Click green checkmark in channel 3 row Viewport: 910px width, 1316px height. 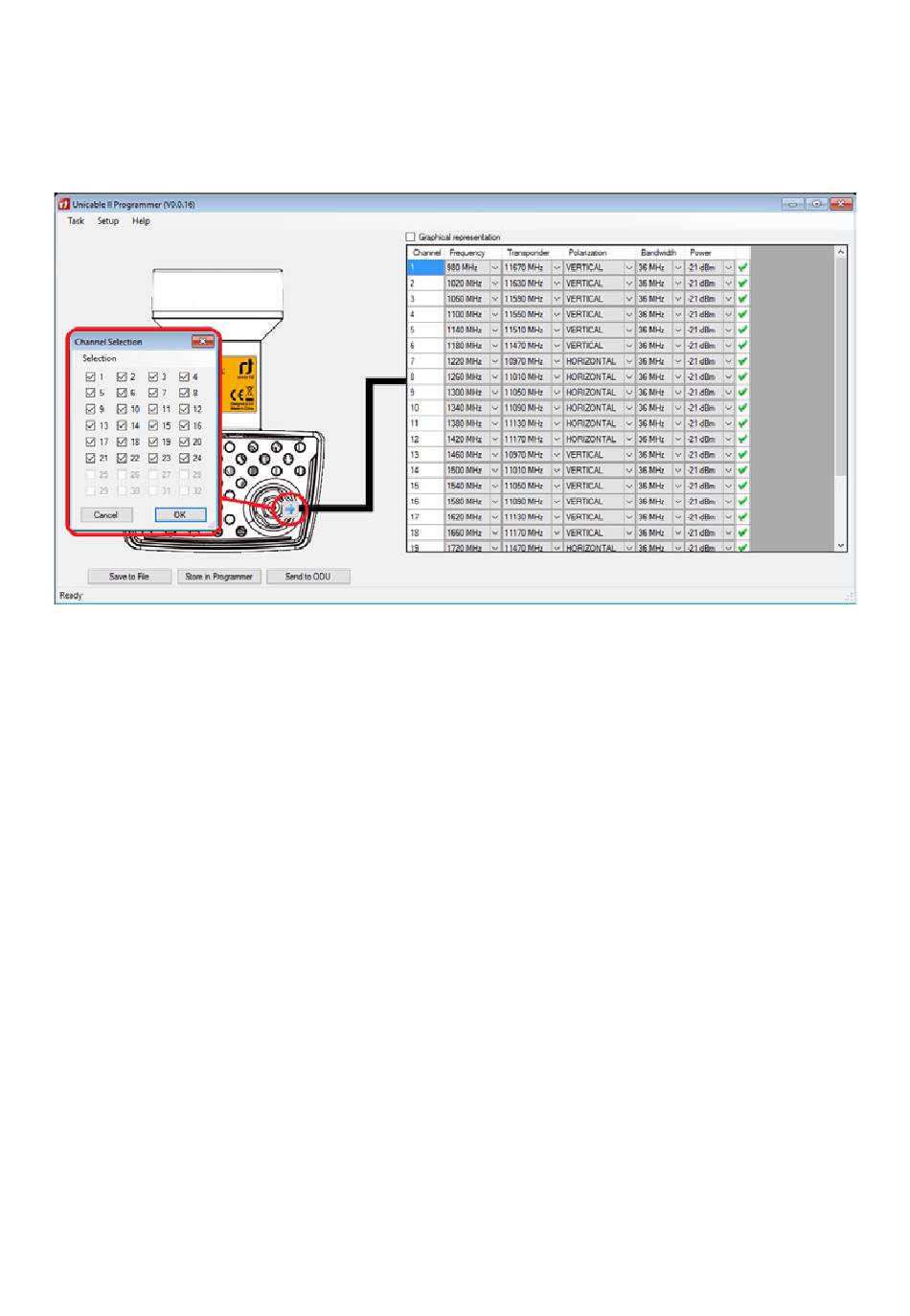pos(742,299)
